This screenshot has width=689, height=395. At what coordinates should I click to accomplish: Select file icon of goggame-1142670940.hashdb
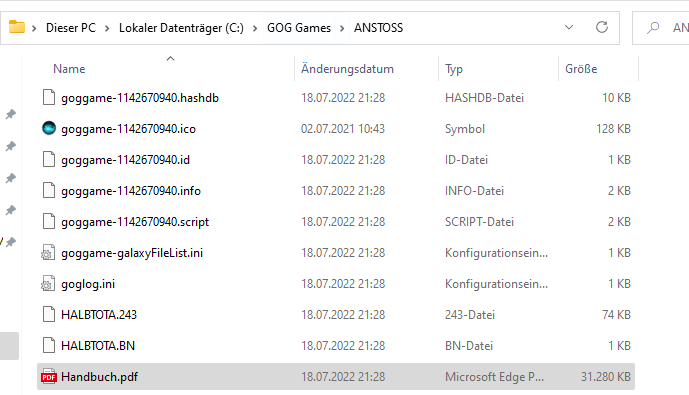(x=49, y=97)
